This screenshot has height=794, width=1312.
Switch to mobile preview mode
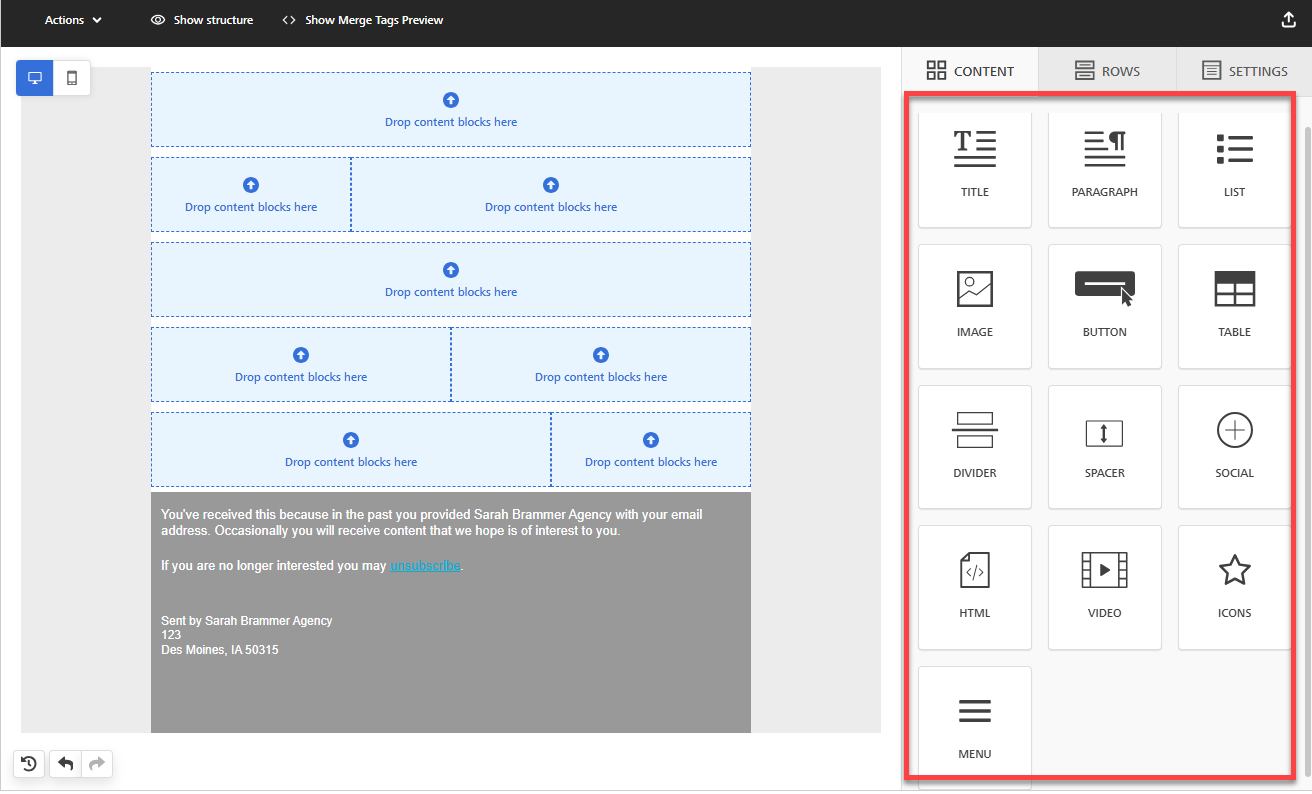[71, 77]
